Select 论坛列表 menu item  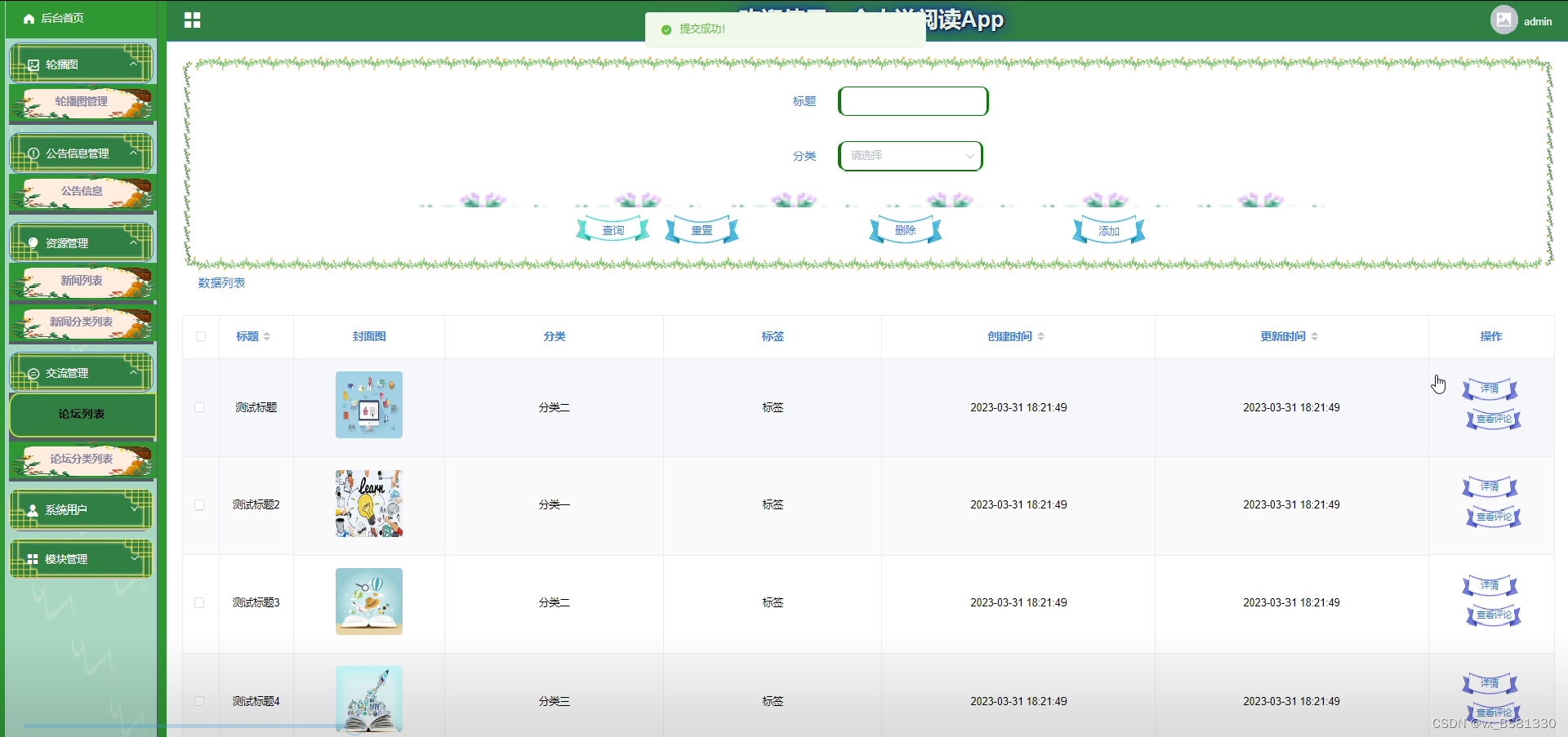click(82, 415)
